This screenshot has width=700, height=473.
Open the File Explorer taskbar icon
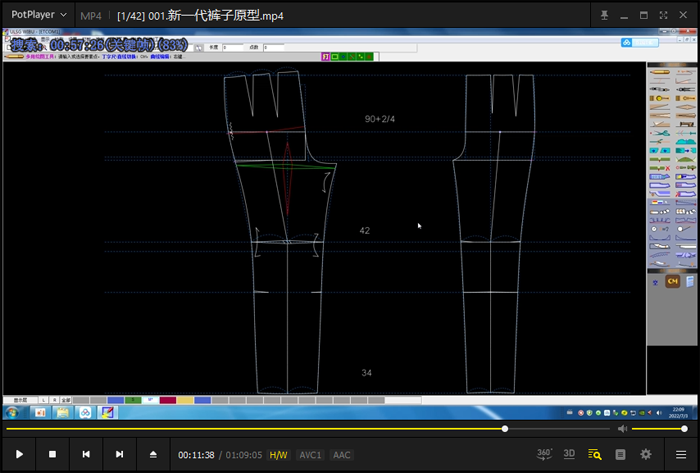pos(62,413)
